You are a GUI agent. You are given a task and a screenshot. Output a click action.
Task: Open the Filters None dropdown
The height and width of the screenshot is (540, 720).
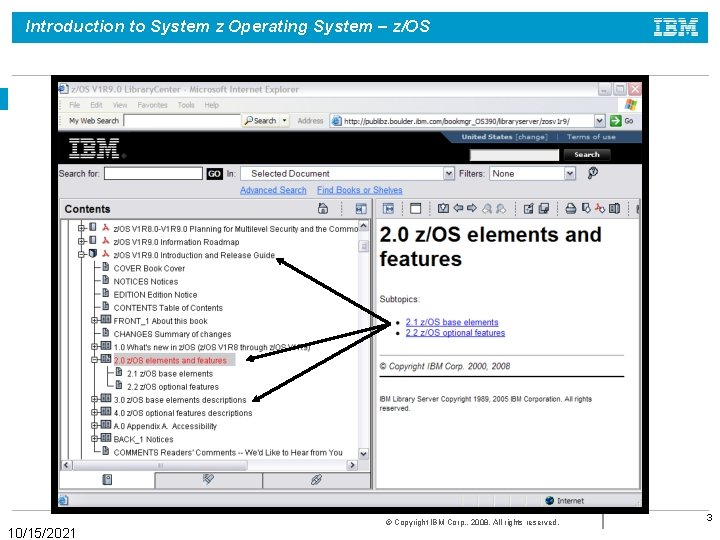(x=533, y=174)
